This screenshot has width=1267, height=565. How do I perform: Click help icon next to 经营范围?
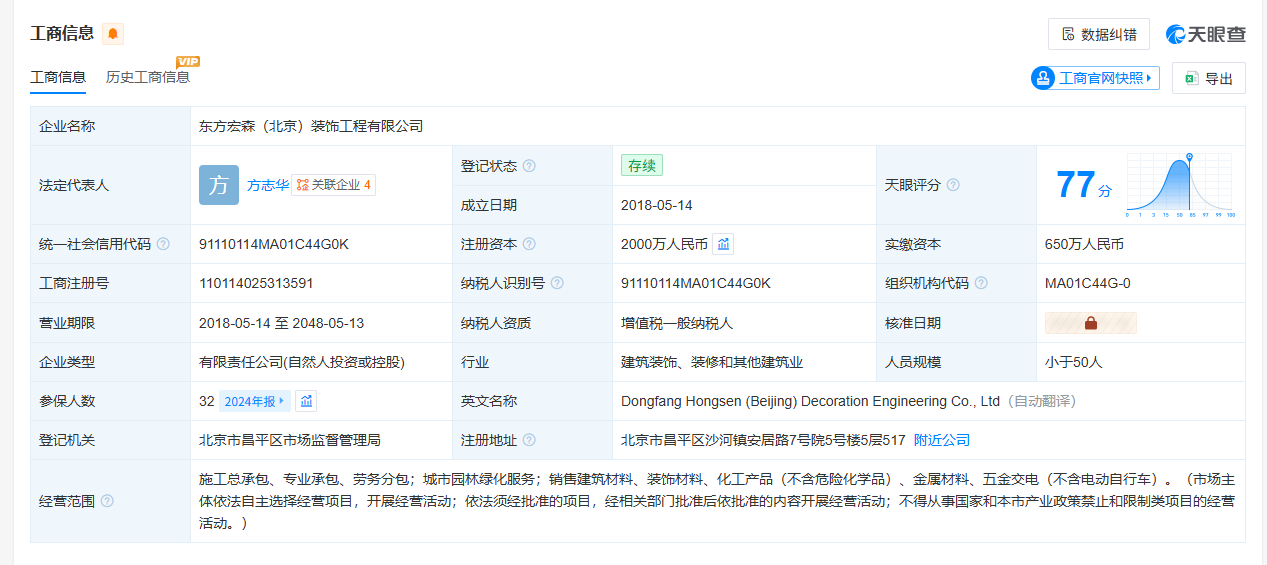(107, 501)
